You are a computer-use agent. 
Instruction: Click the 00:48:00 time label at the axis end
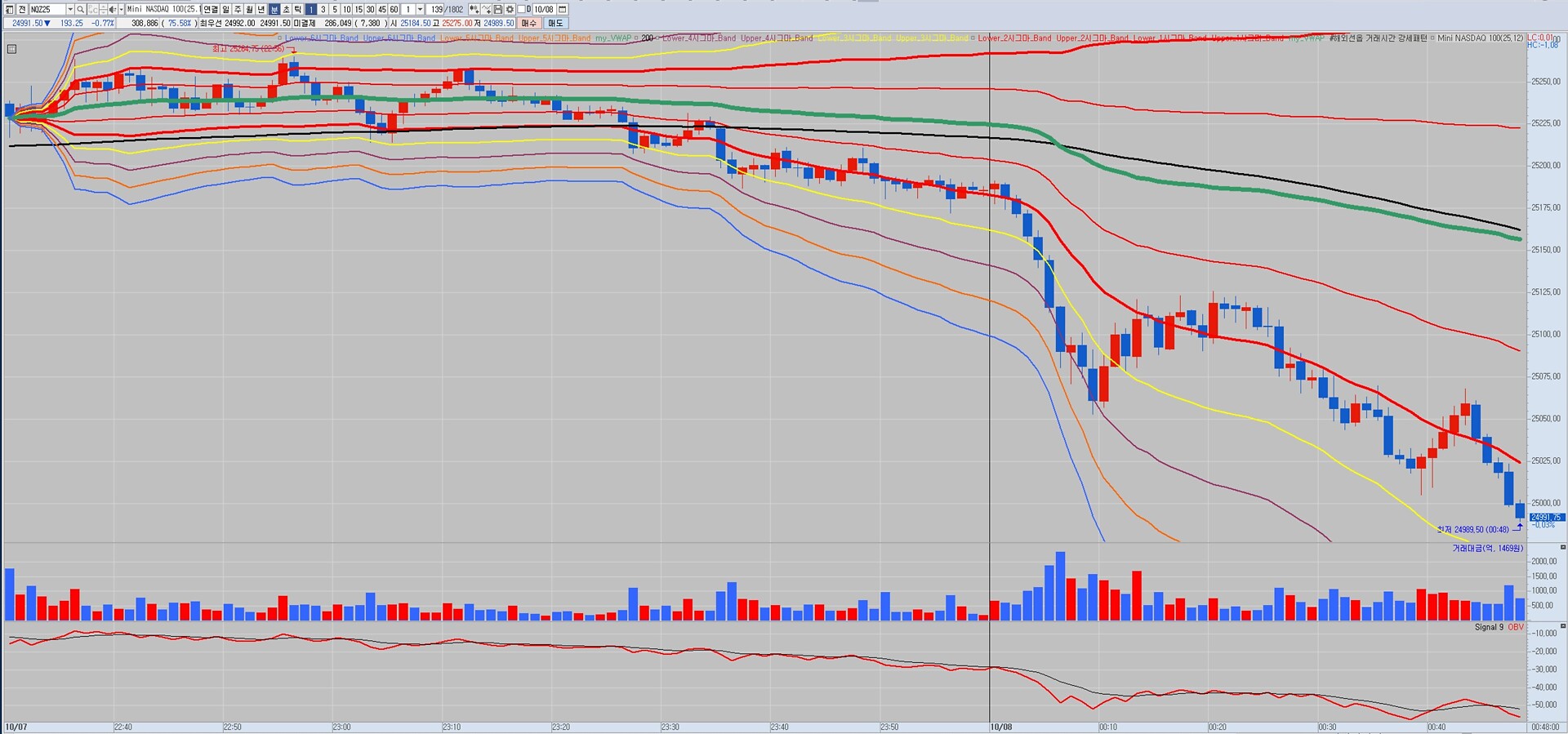[x=1545, y=727]
